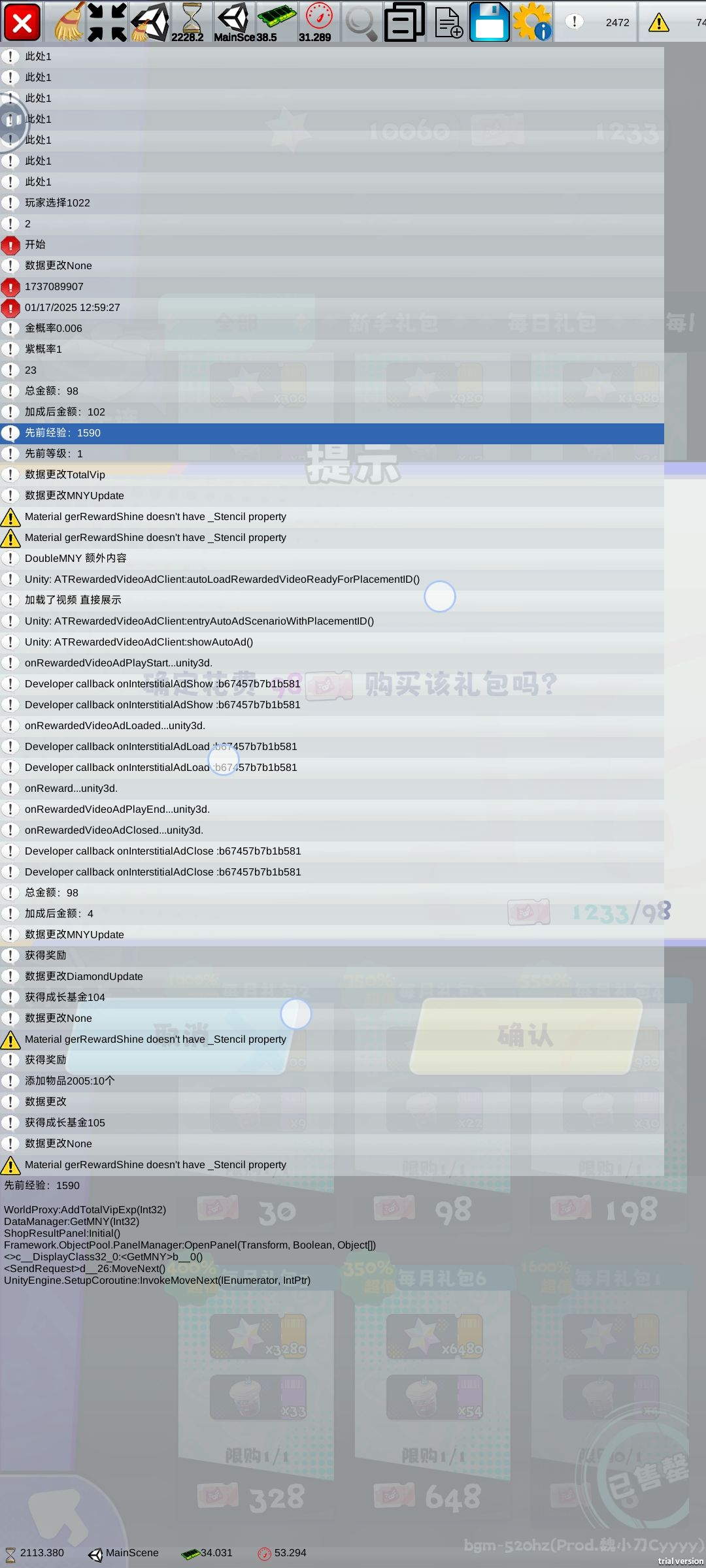The width and height of the screenshot is (706, 1568).
Task: Close the log viewer with the red X
Action: click(22, 22)
